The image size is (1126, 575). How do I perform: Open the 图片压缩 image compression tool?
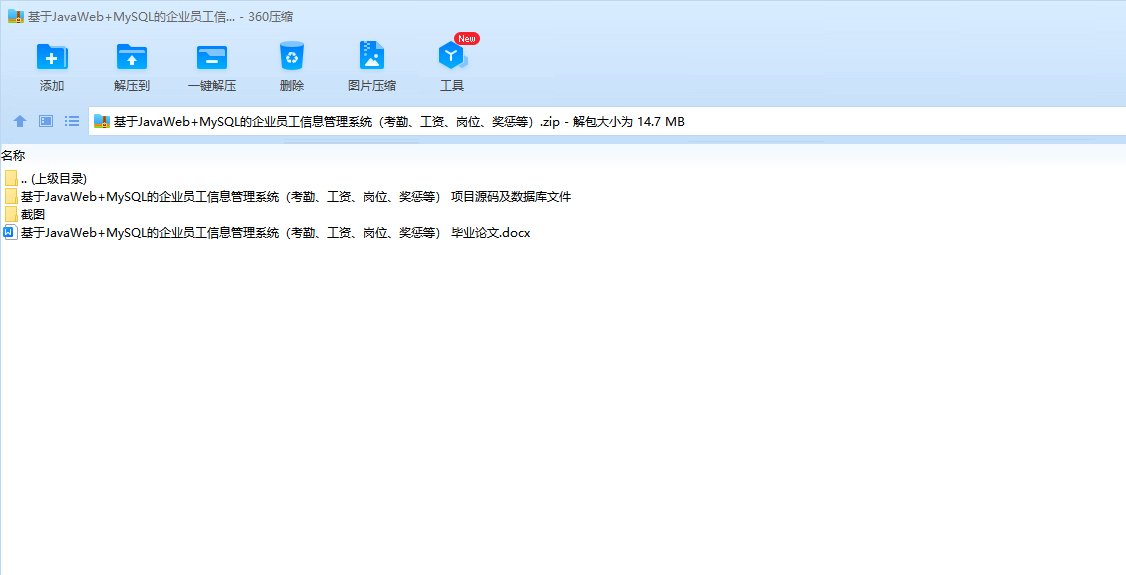(372, 56)
